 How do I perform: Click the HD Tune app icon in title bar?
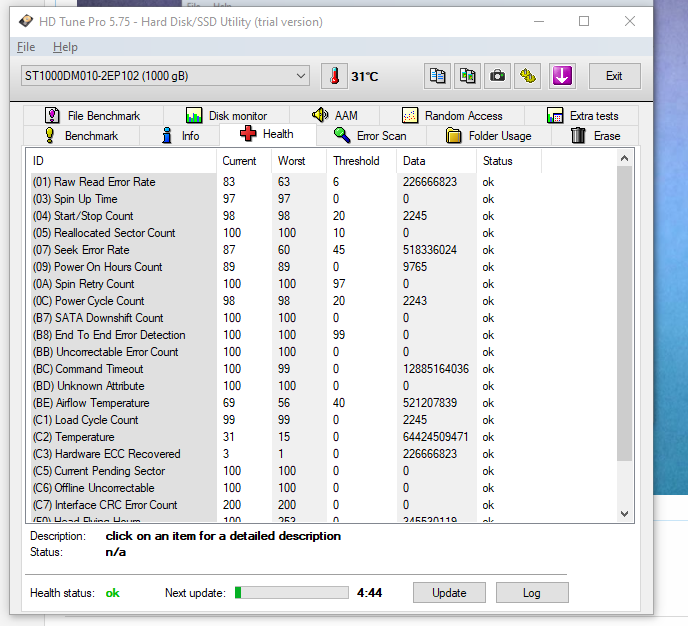tap(25, 21)
